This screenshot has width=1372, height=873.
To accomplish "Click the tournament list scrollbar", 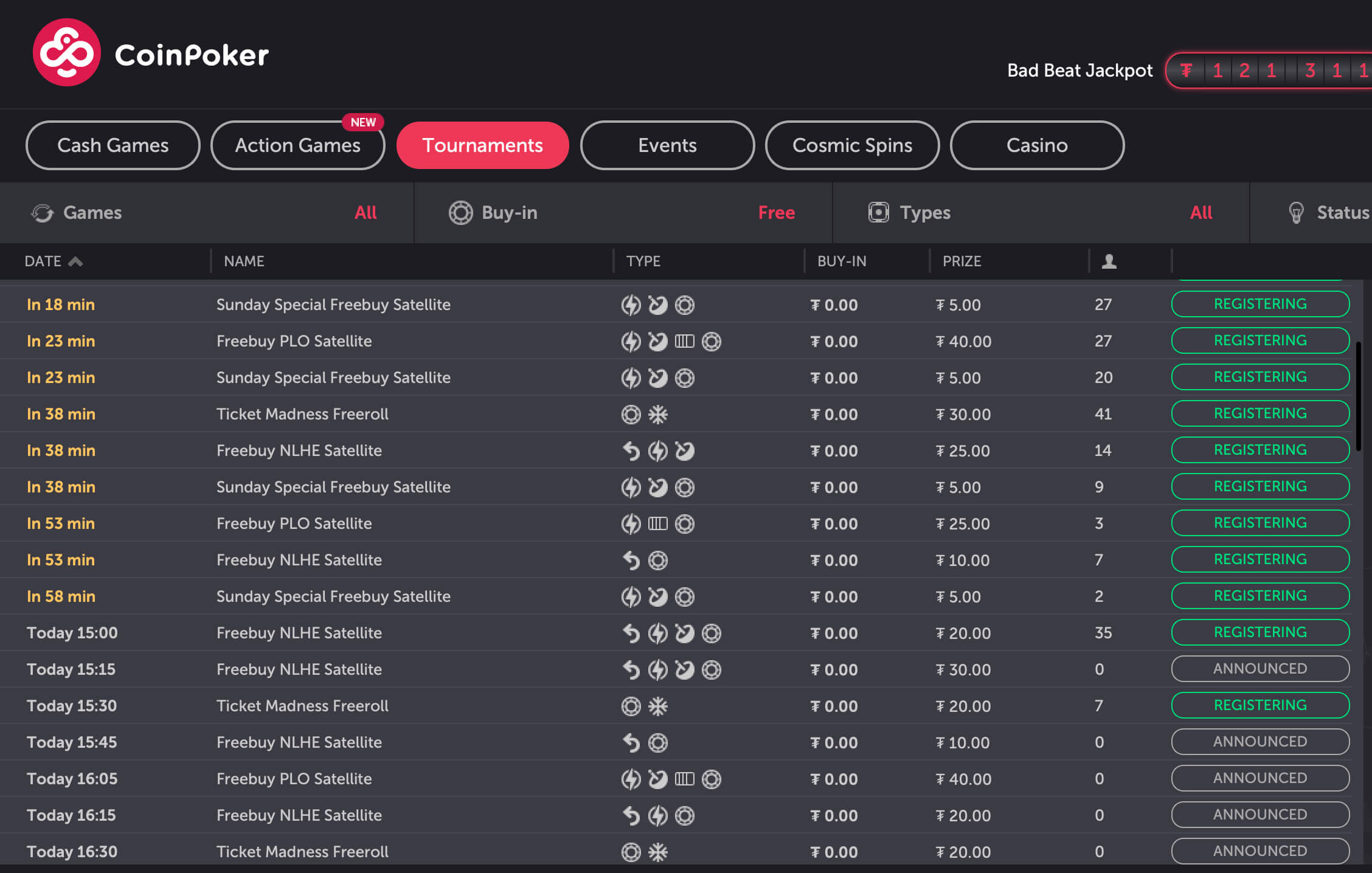I will pos(1358,395).
